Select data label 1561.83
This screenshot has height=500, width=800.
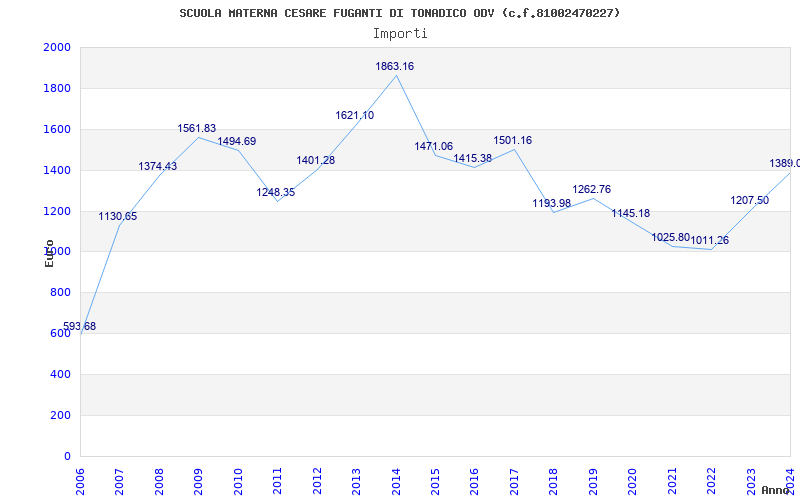pos(197,129)
